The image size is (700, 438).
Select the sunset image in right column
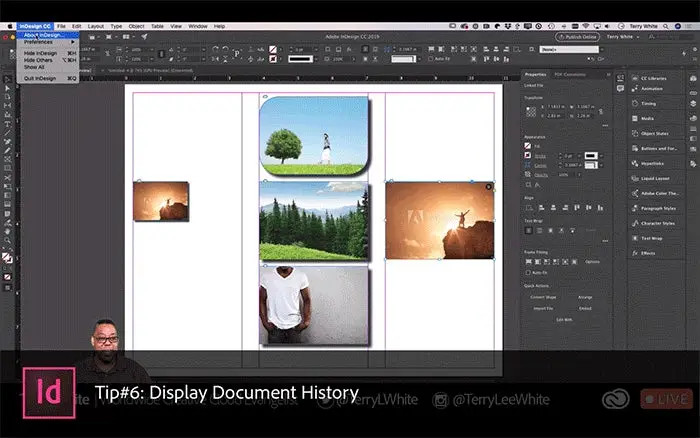439,220
